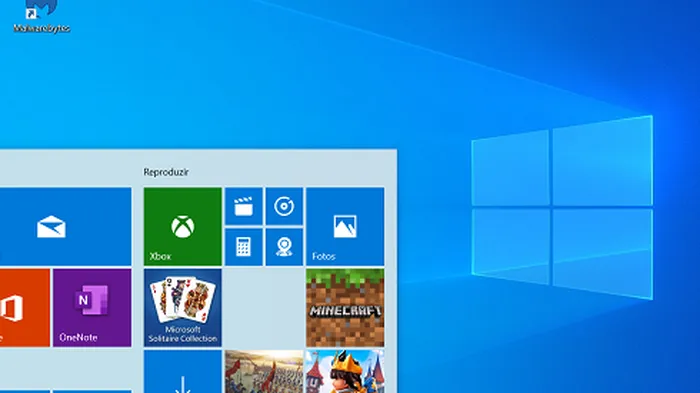
Task: Open the Movies & TV clapperboard tile
Action: coord(244,206)
